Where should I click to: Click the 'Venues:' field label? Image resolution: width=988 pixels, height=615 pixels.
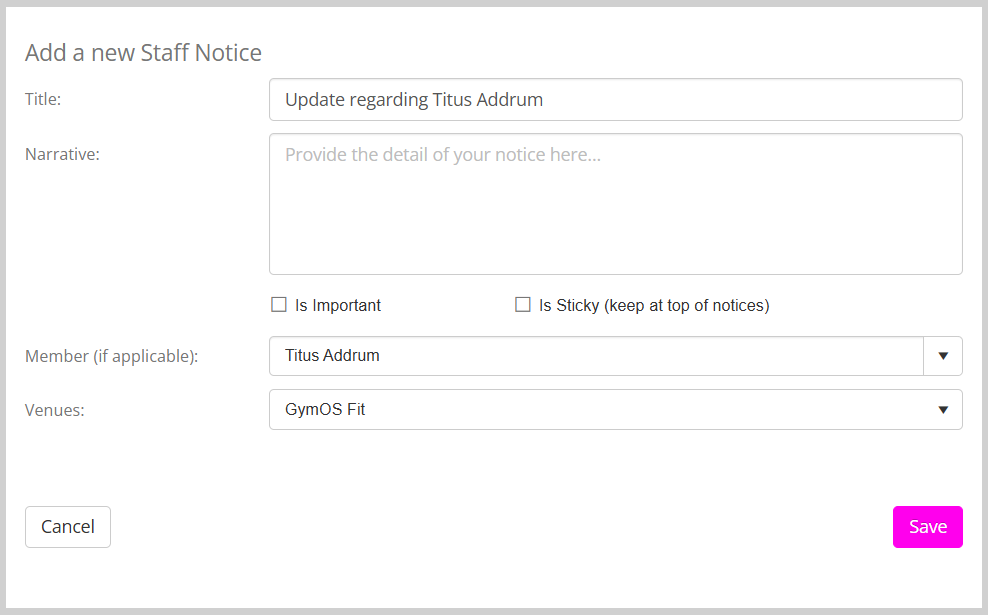tap(54, 409)
